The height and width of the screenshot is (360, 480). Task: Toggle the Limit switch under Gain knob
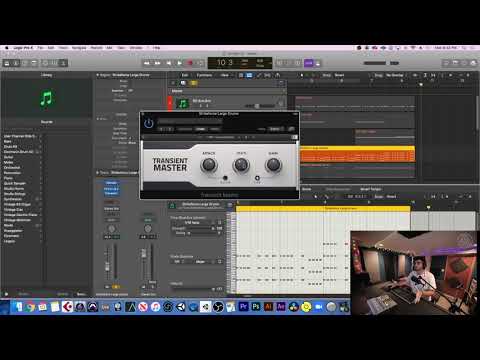[x=257, y=178]
